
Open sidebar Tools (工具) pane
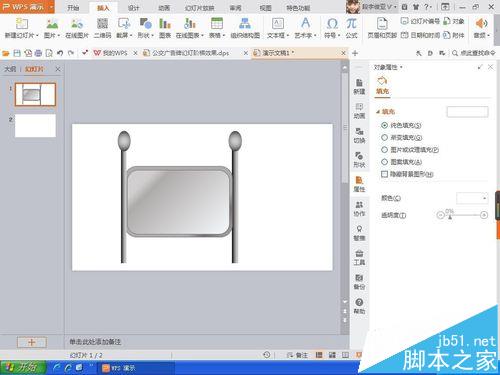[x=359, y=257]
